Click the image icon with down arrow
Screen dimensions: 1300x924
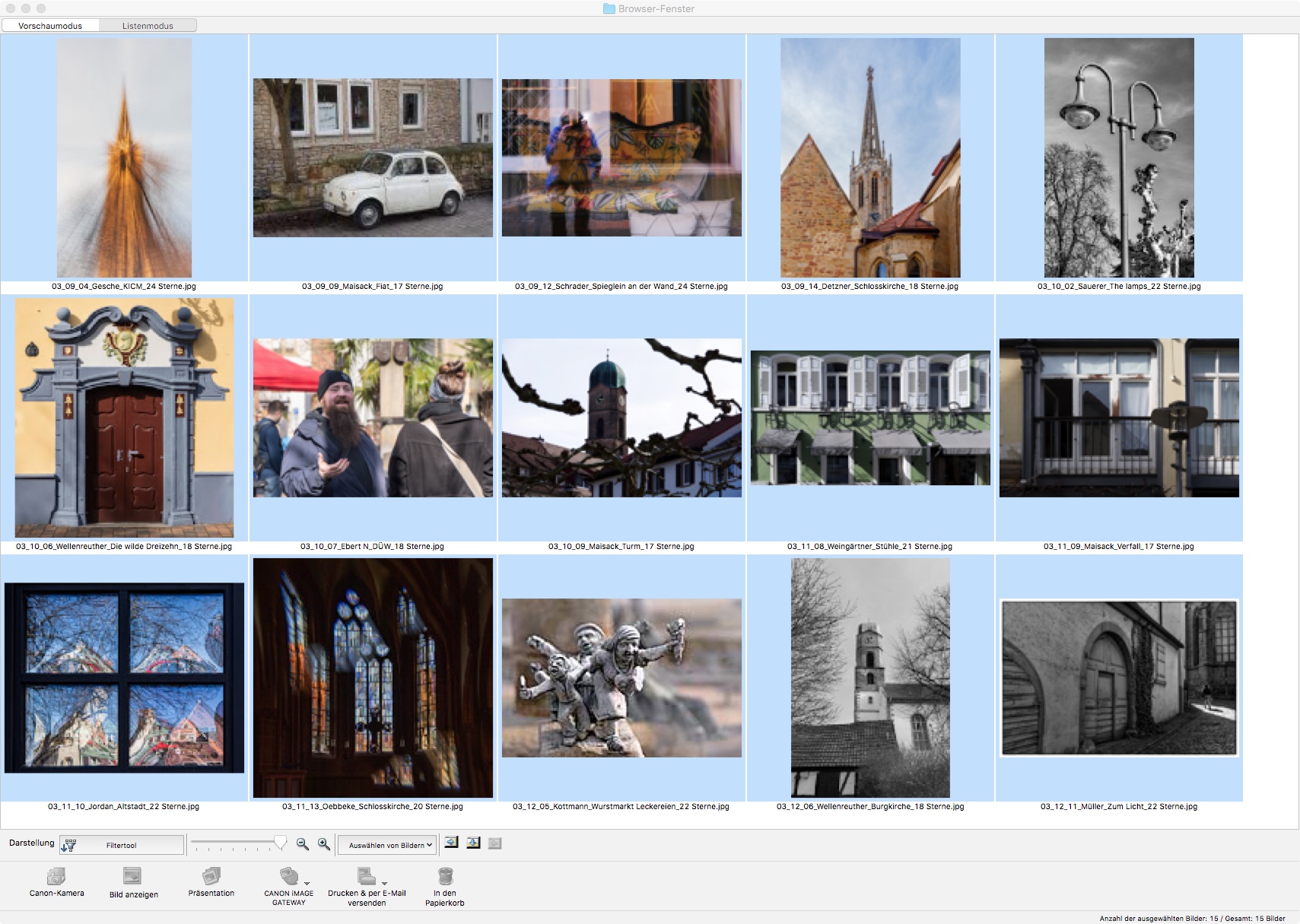click(473, 843)
